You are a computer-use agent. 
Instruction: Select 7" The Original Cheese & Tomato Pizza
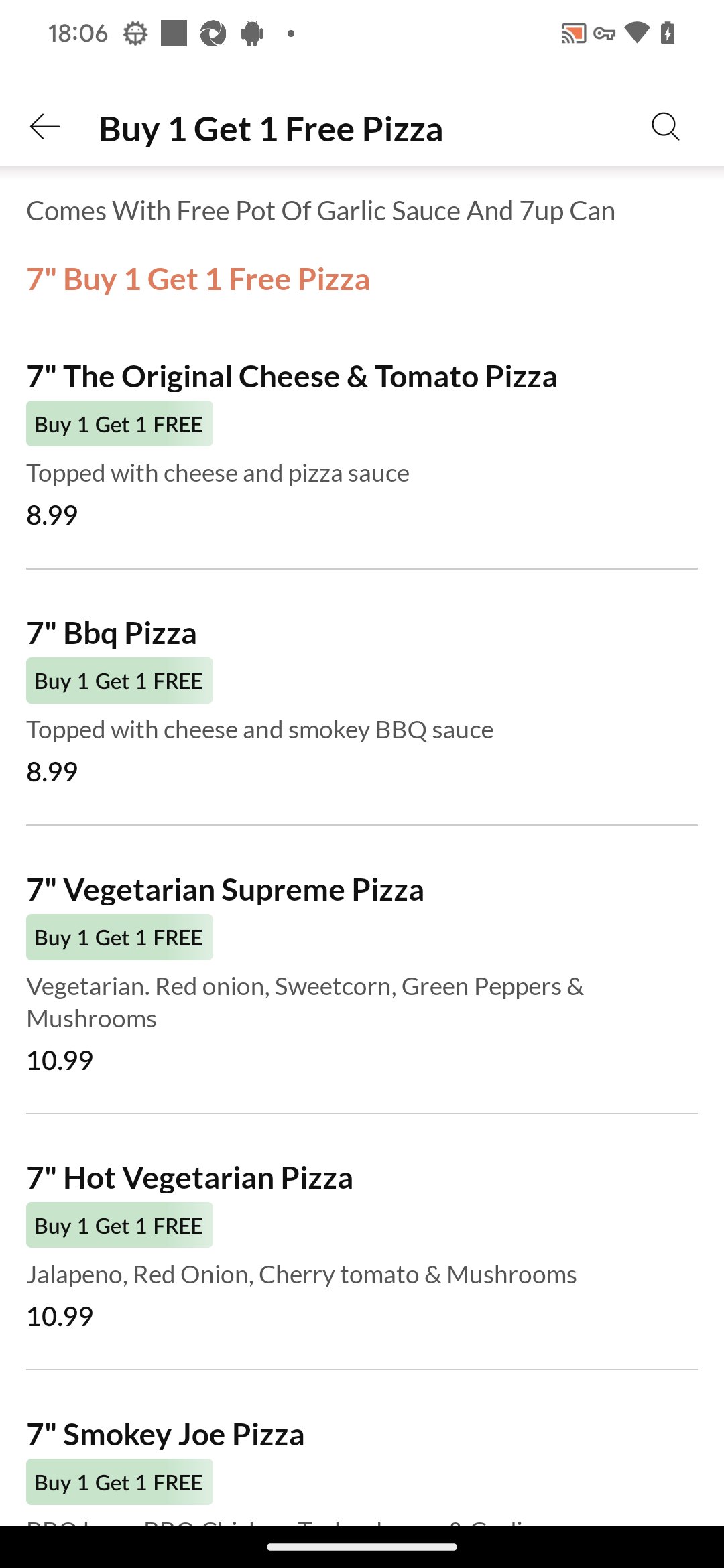click(x=292, y=377)
